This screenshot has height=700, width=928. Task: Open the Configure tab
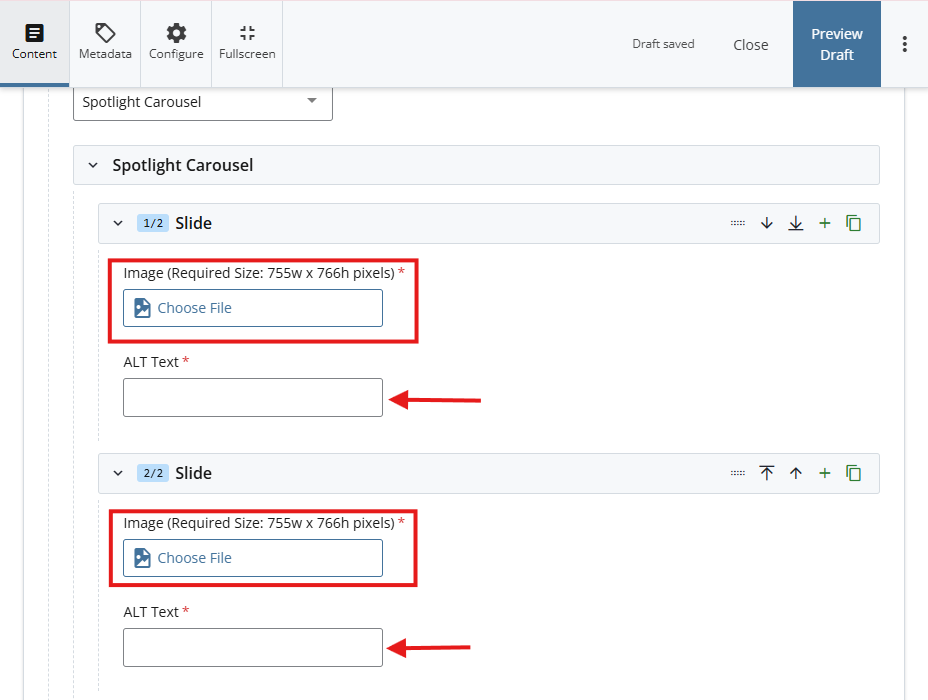pyautogui.click(x=176, y=43)
